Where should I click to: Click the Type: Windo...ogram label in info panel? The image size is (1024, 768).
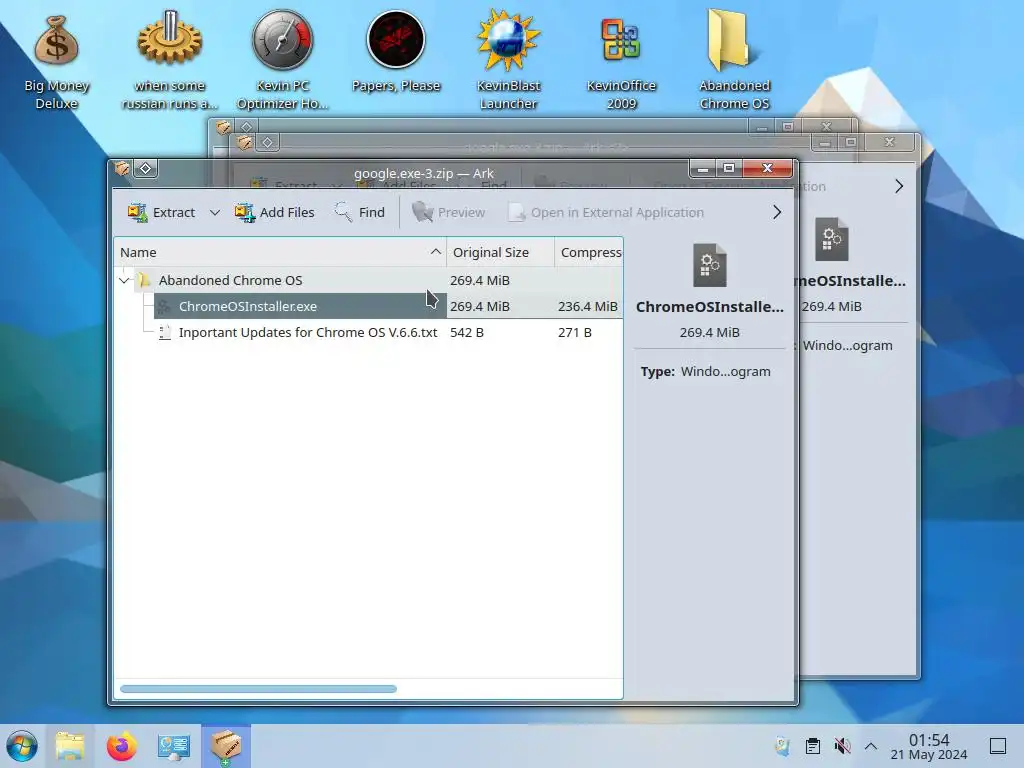pos(705,372)
